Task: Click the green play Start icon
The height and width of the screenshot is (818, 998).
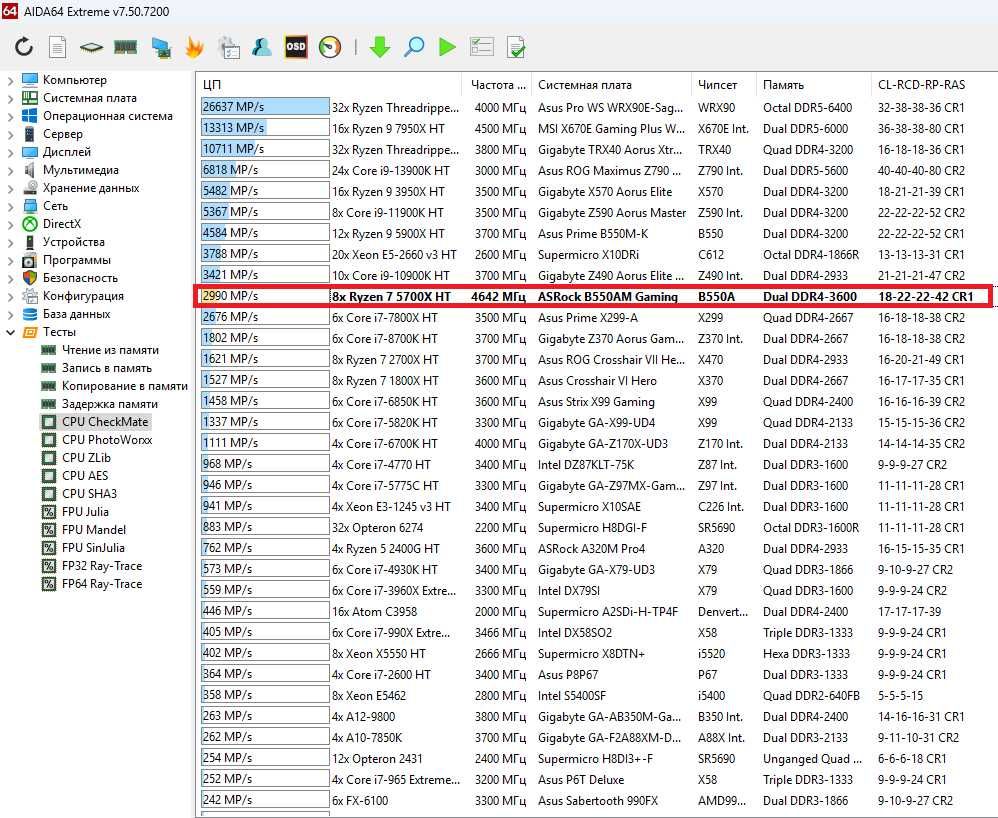Action: [x=447, y=46]
